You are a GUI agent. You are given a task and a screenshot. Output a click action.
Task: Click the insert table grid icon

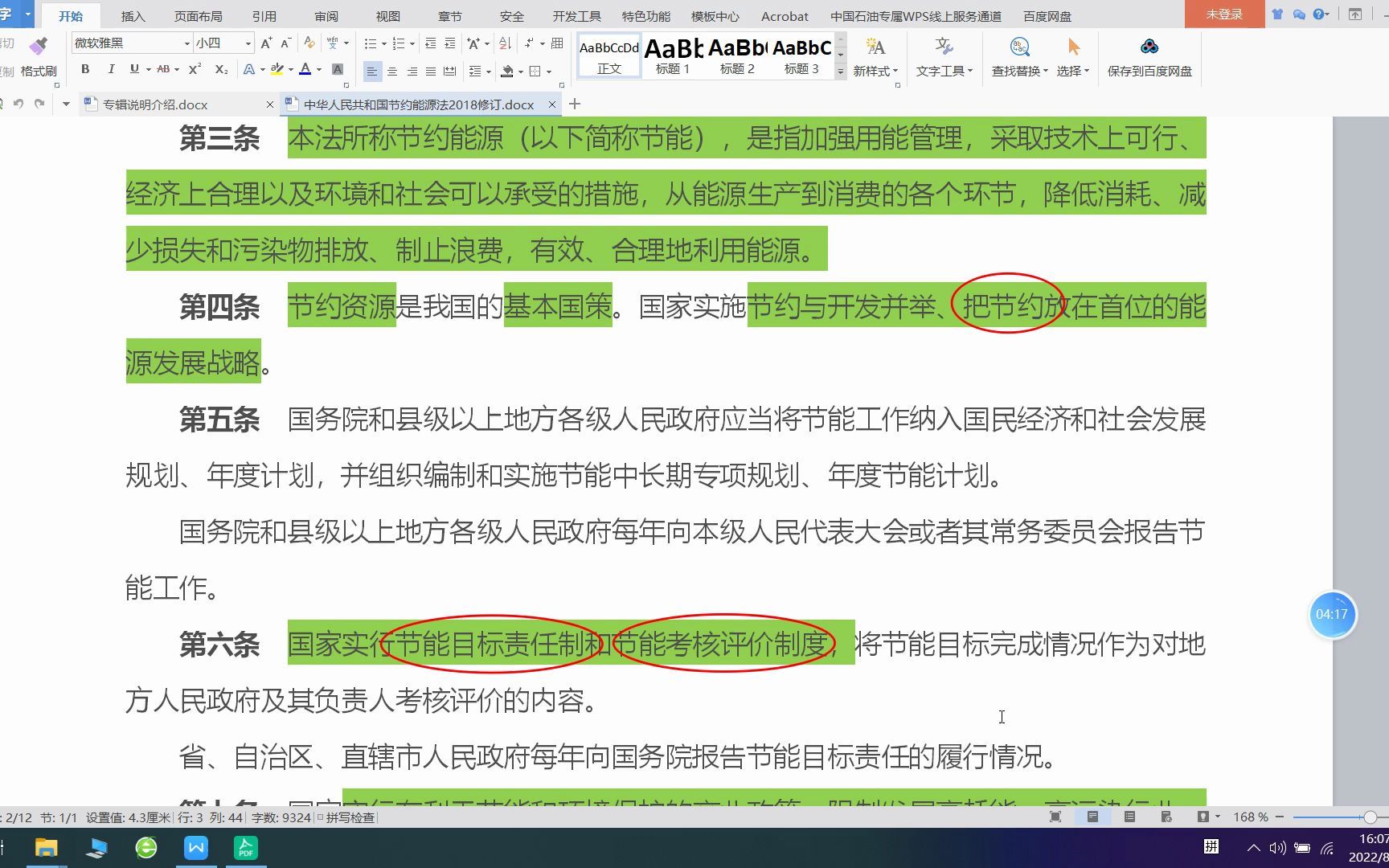click(x=557, y=43)
